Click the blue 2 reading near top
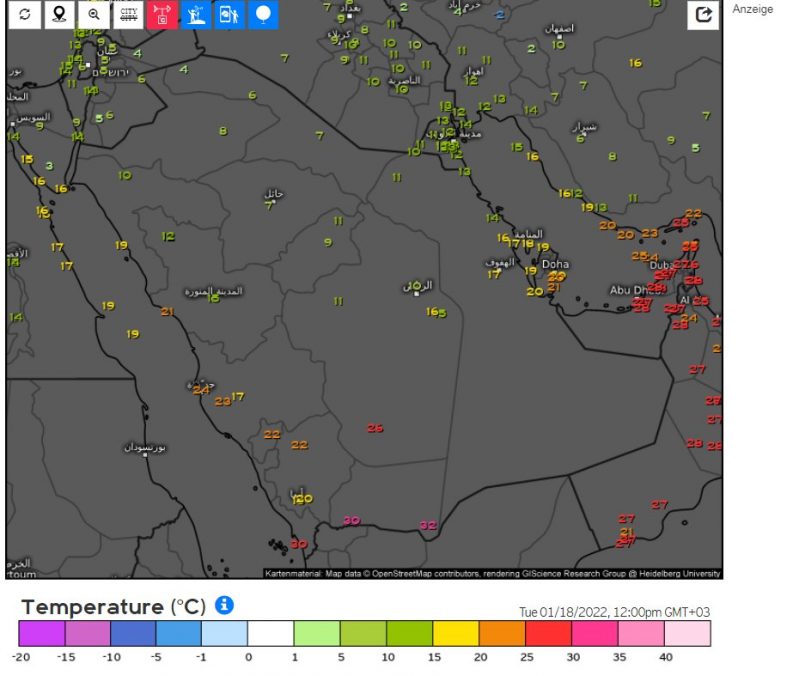Screen dimensions: 799x676 [500, 14]
